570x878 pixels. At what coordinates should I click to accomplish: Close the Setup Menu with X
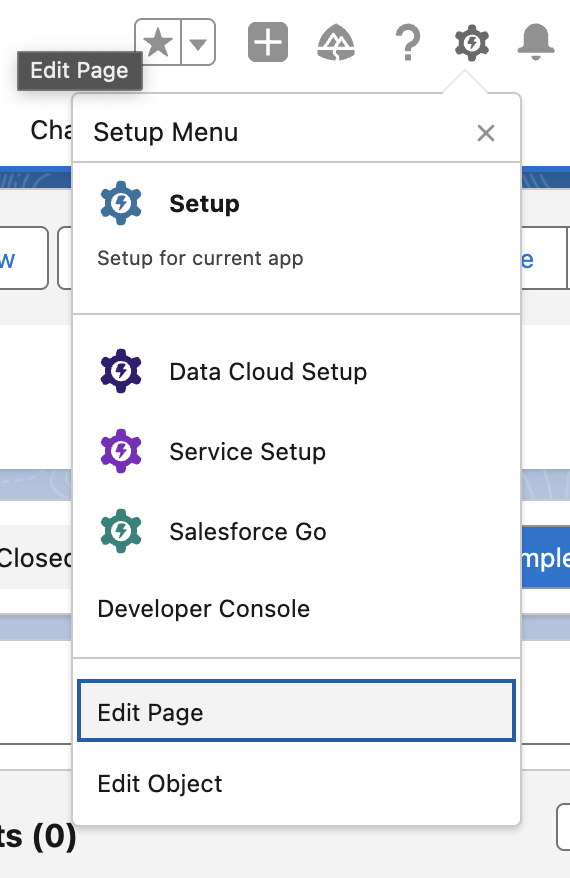(x=485, y=133)
